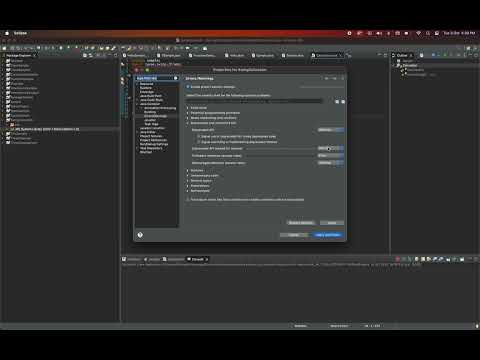Expand the Unnecessary code section
The width and height of the screenshot is (480, 360).
point(188,176)
